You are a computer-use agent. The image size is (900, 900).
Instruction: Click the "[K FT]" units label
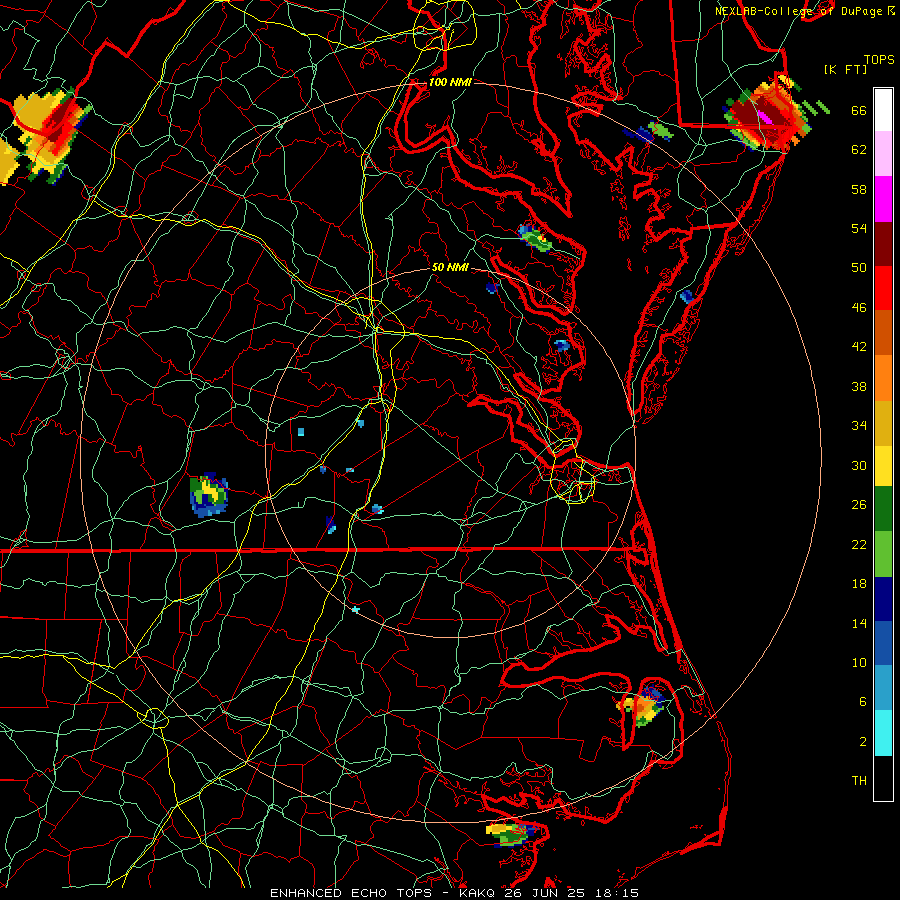point(845,69)
